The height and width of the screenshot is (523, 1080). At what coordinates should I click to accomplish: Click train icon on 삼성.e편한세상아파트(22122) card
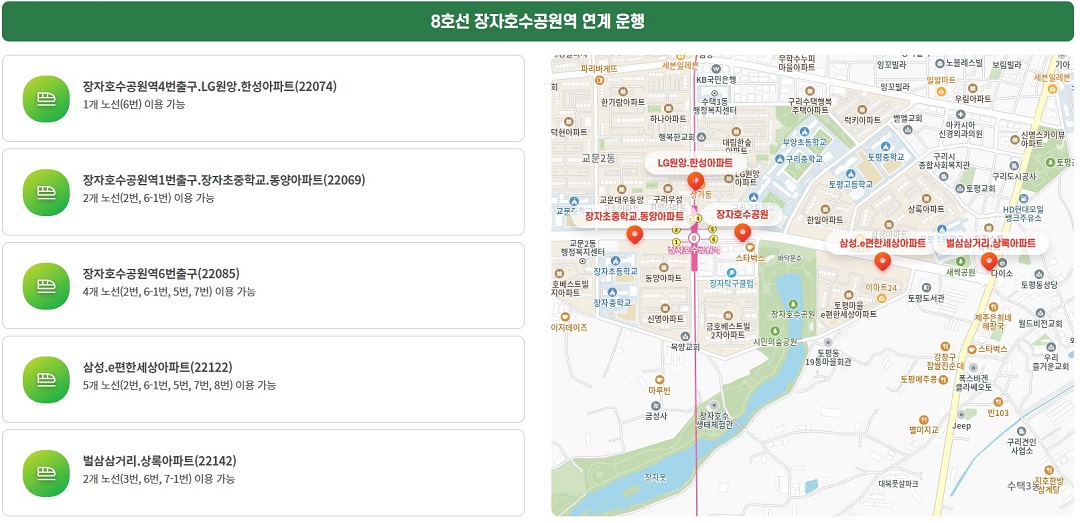(x=46, y=380)
